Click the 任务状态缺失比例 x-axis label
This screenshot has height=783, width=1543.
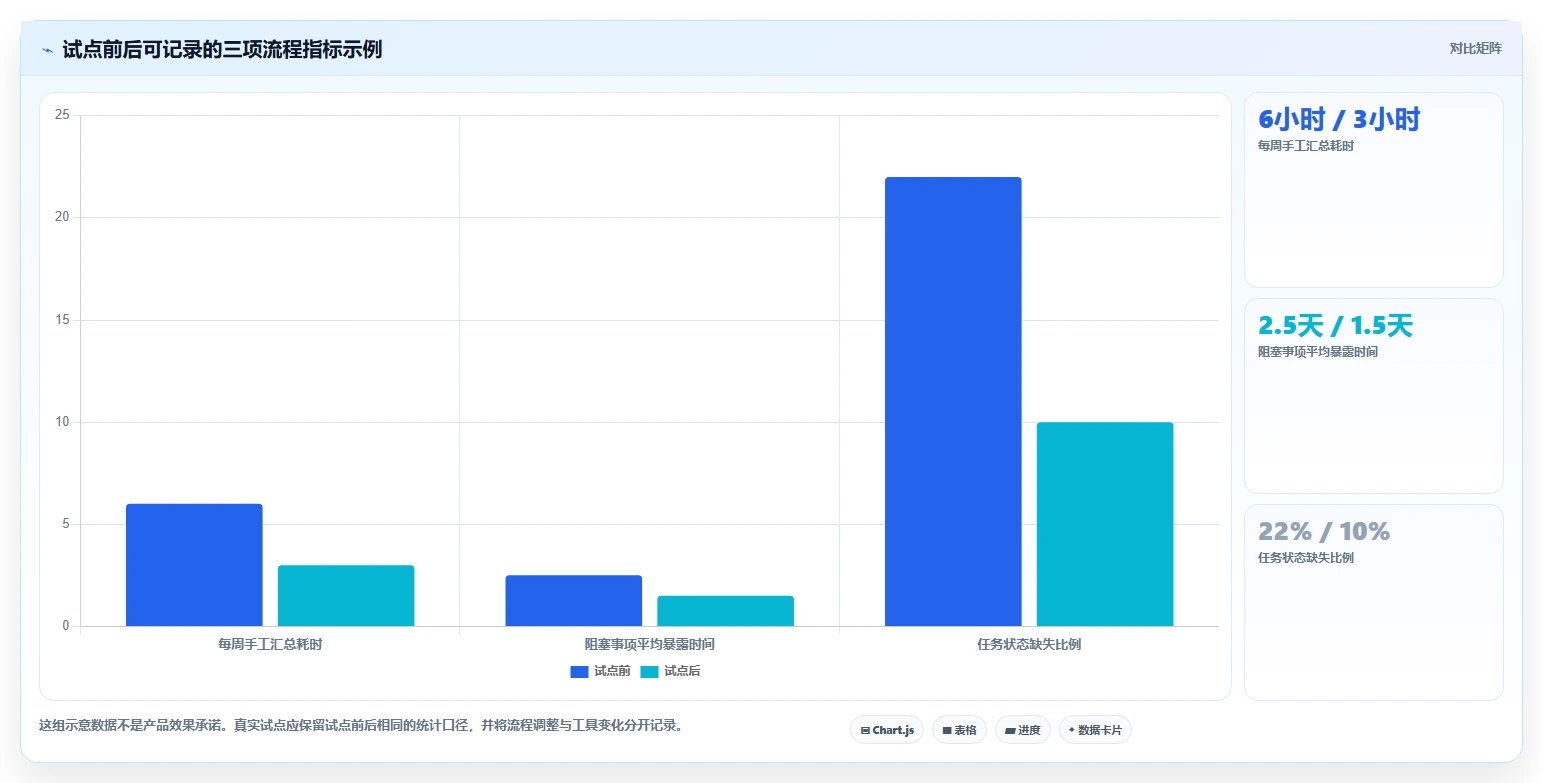[1029, 644]
